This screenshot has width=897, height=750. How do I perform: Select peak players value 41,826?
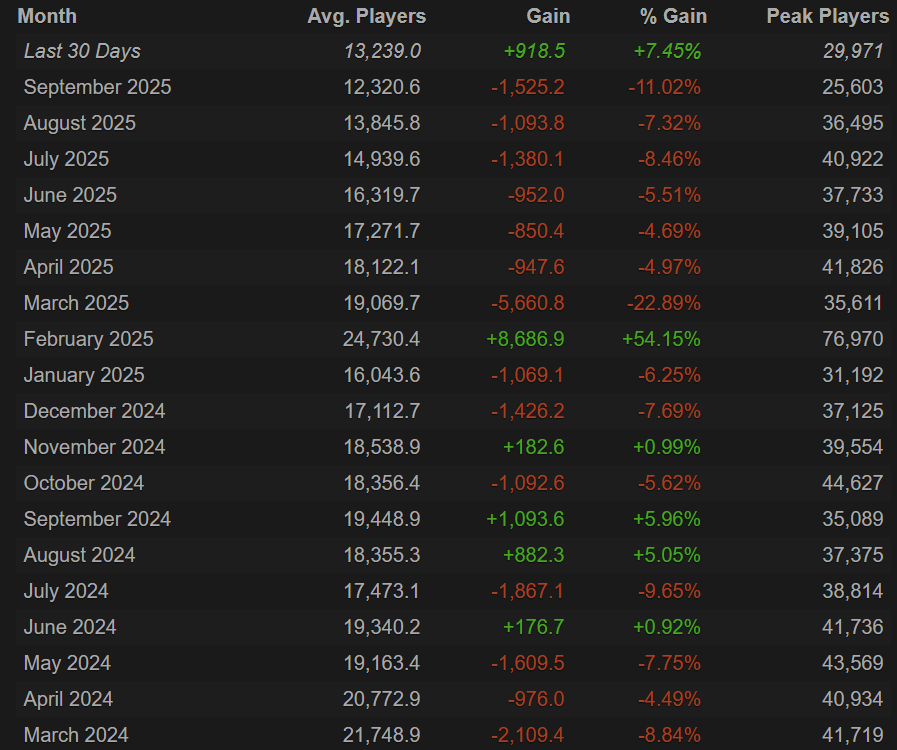[853, 267]
